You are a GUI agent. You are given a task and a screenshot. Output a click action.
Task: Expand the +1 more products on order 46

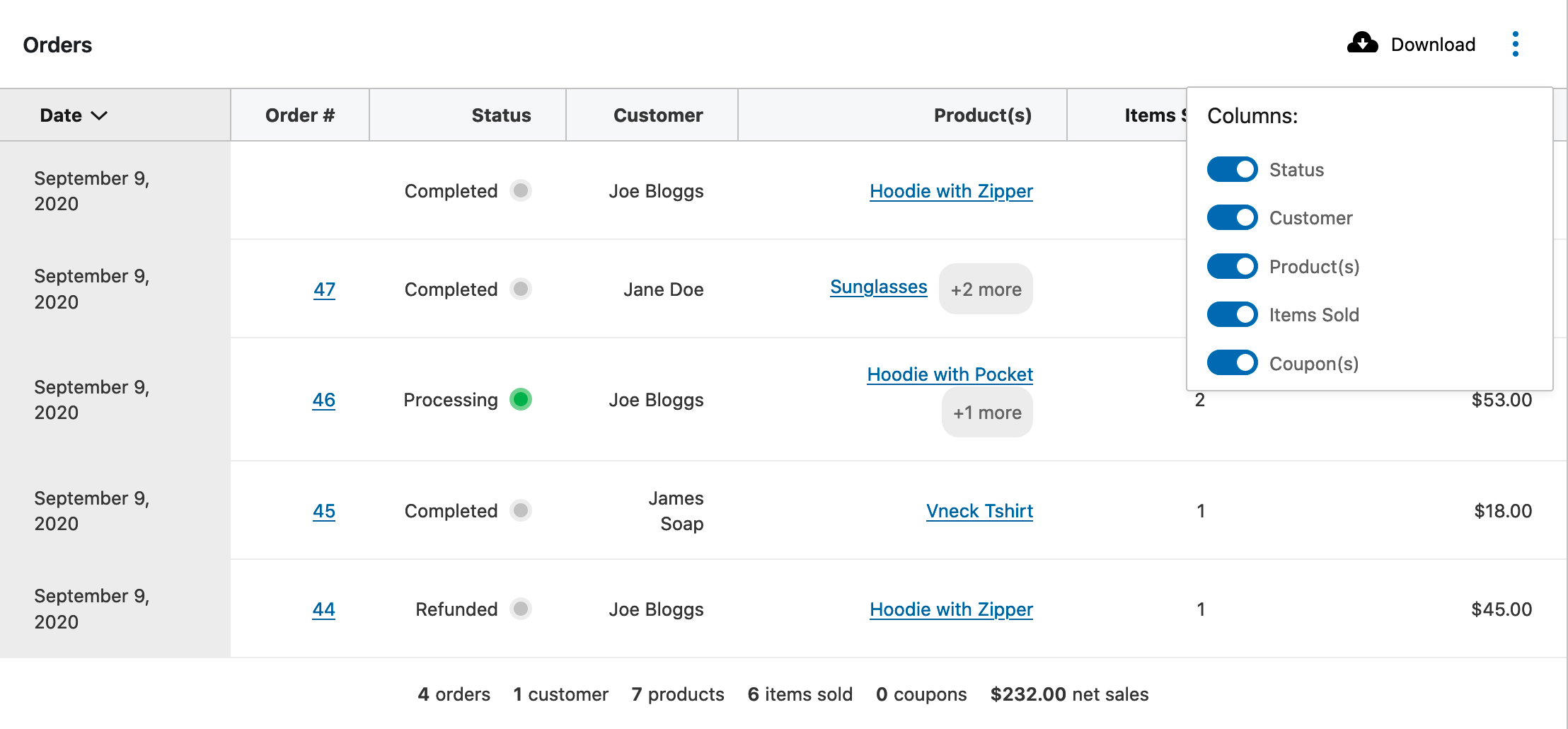[987, 411]
